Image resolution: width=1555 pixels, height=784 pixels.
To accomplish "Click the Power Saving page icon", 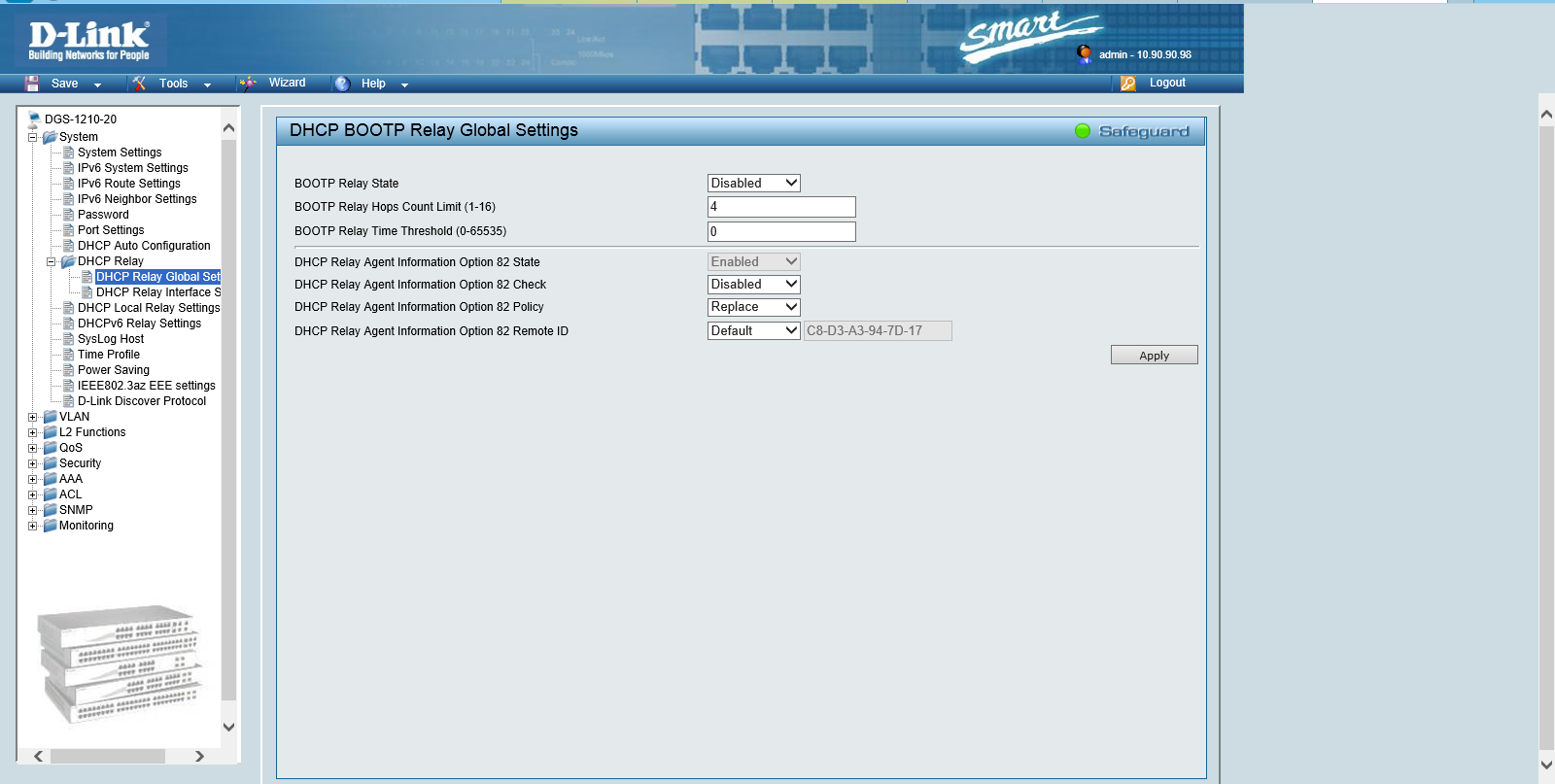I will point(69,370).
